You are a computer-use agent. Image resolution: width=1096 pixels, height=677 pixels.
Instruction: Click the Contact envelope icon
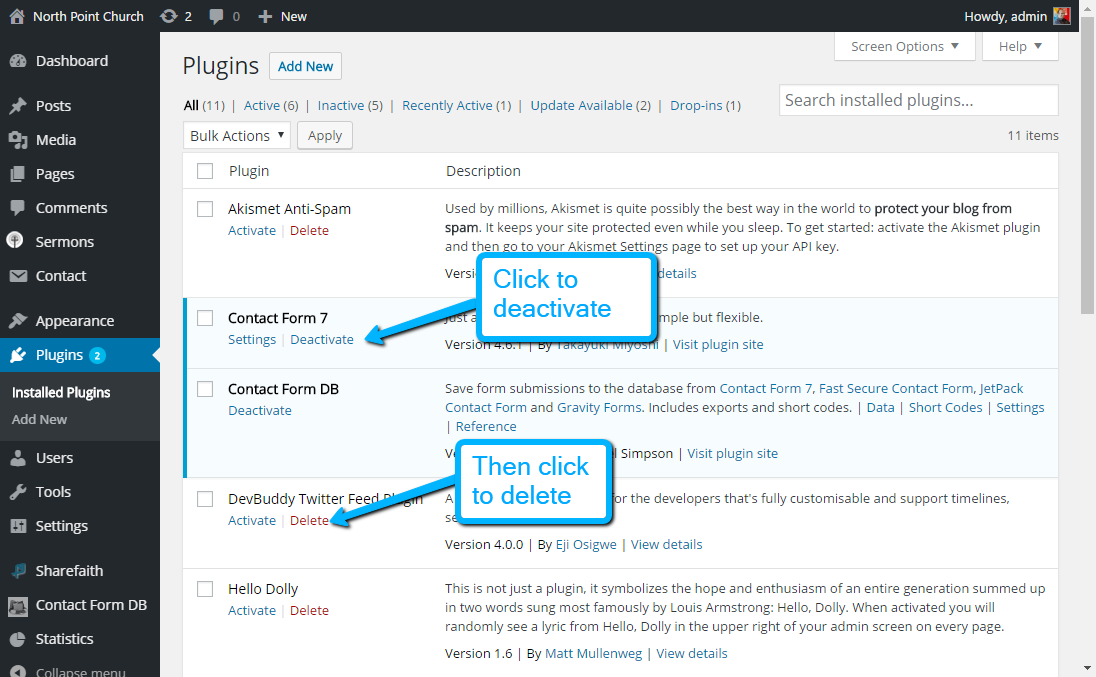[x=17, y=276]
